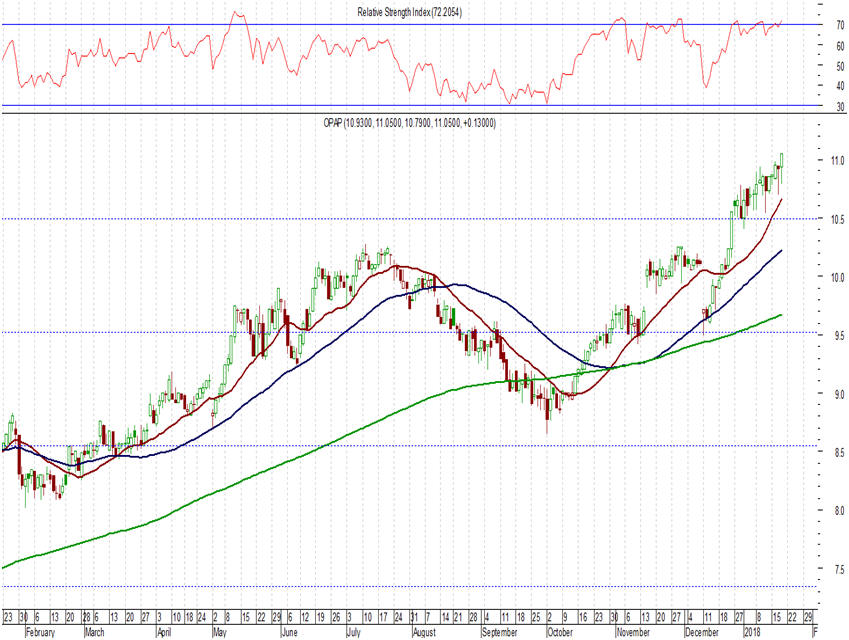Pick the 2018 year label
The width and height of the screenshot is (849, 640).
click(753, 632)
